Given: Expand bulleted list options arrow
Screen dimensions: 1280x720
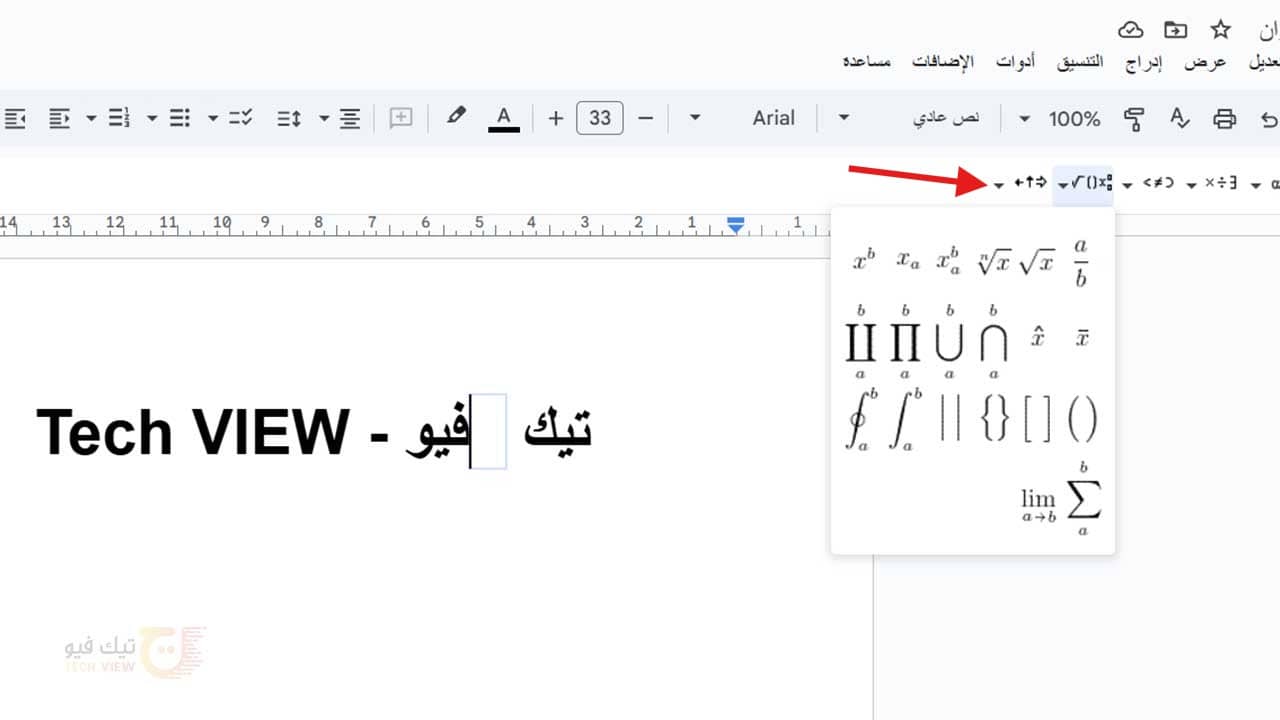Looking at the screenshot, I should 152,118.
